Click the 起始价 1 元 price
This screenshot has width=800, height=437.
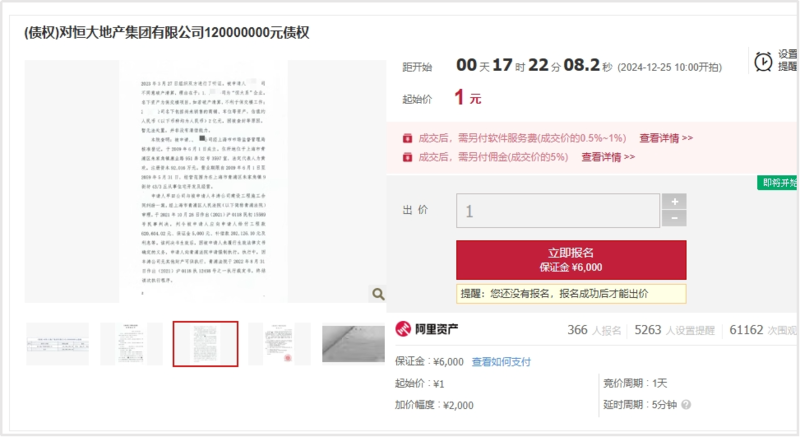(x=467, y=97)
